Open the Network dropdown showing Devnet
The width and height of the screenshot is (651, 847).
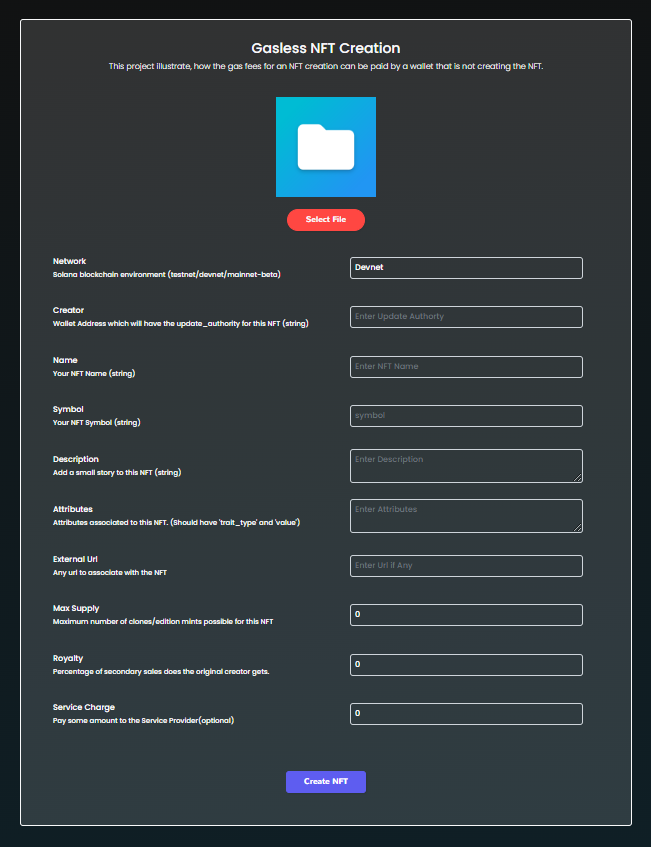466,268
